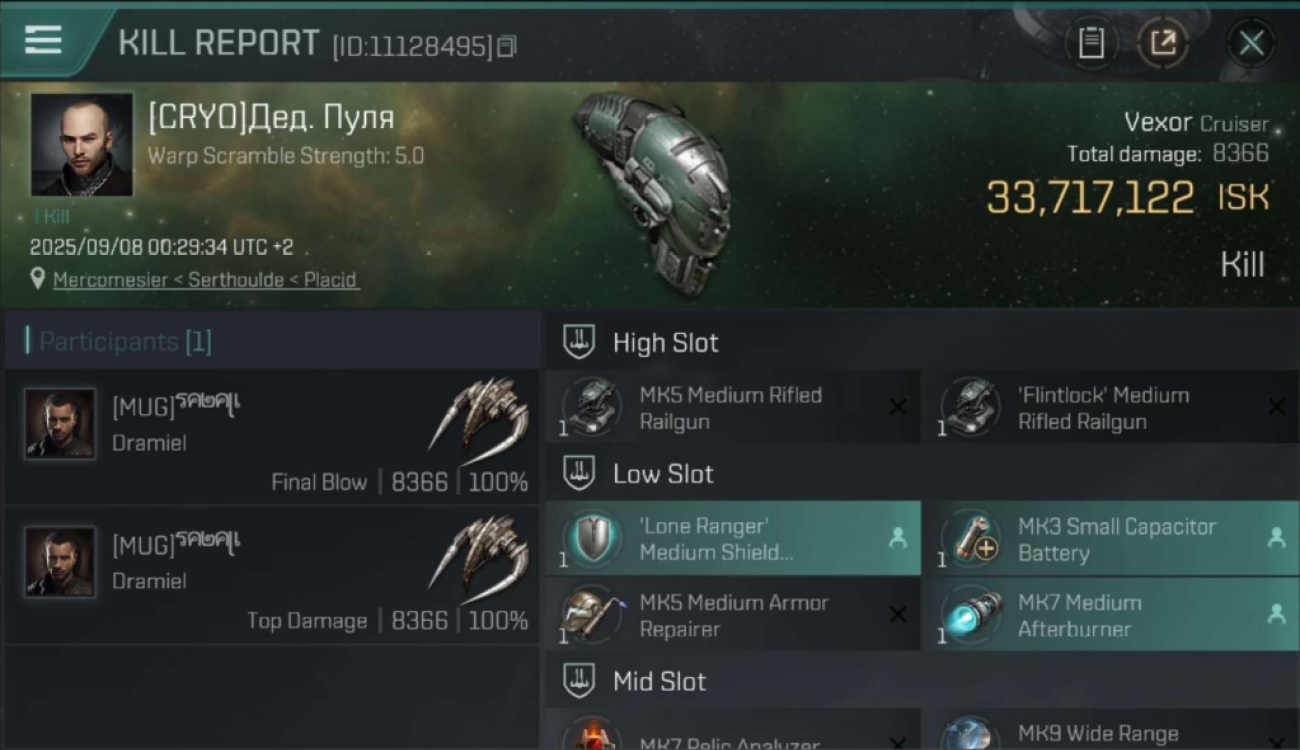View the Top Damage pilot portrait

point(60,563)
